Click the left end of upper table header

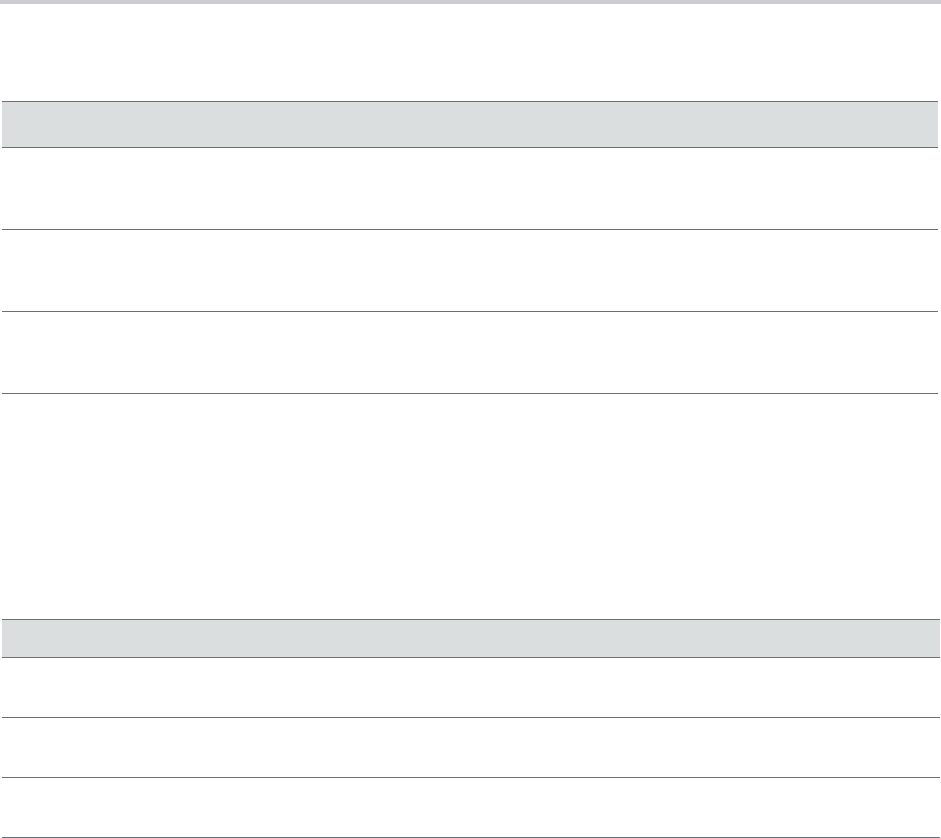[x=20, y=124]
